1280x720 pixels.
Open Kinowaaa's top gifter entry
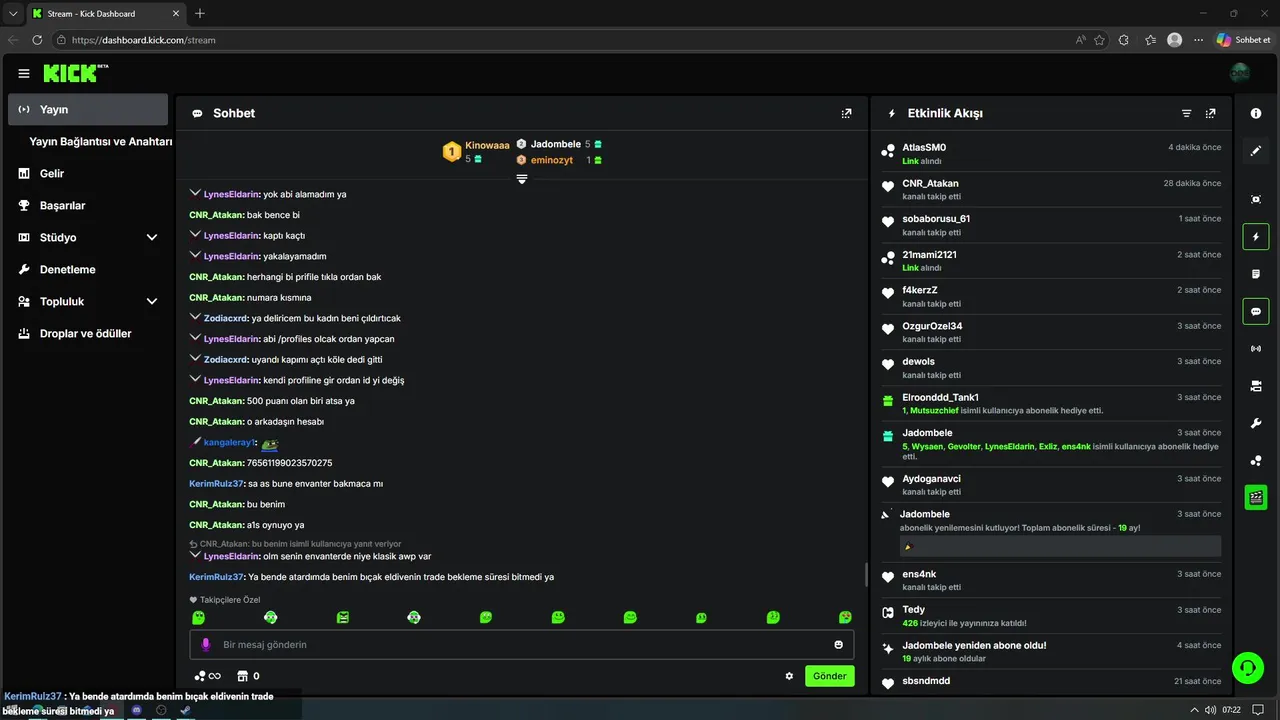tap(476, 151)
